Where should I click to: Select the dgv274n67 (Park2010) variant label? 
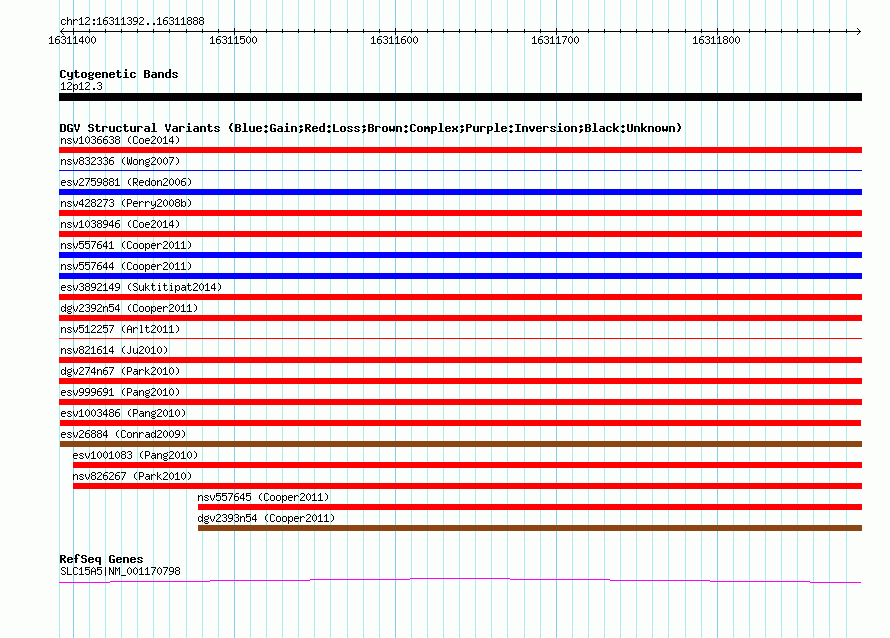[120, 371]
